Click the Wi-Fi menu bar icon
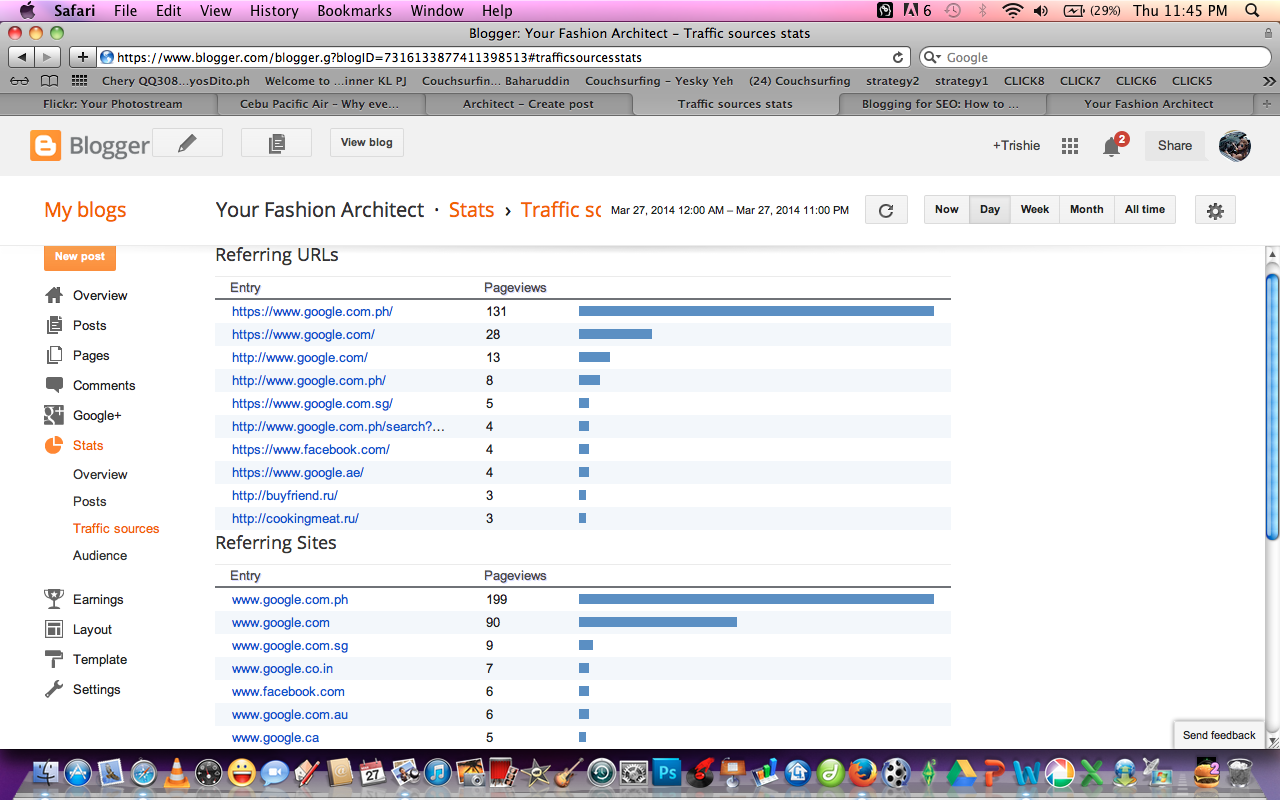The width and height of the screenshot is (1280, 800). (x=1012, y=11)
